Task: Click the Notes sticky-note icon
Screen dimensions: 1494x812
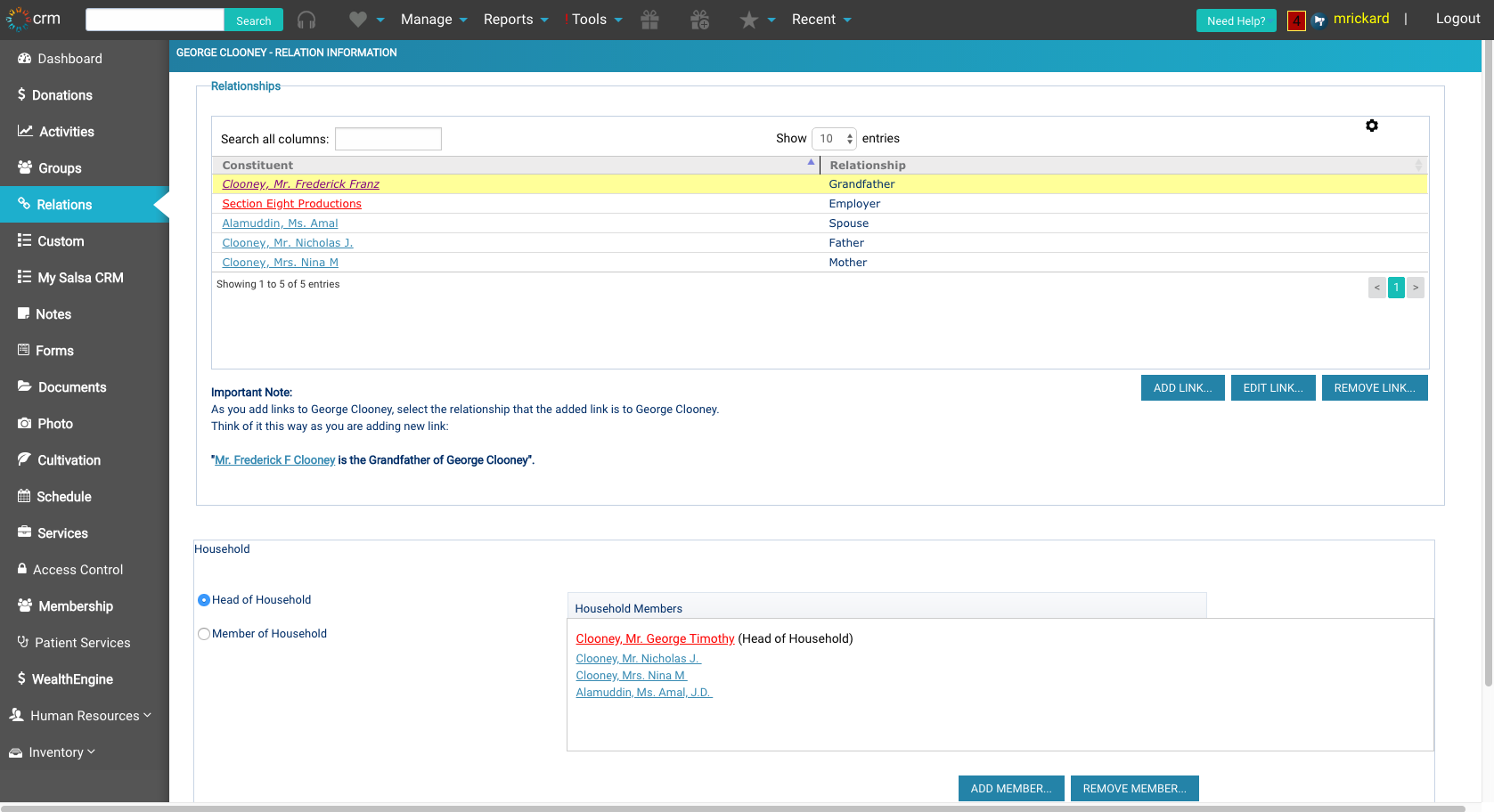Action: pyautogui.click(x=24, y=313)
